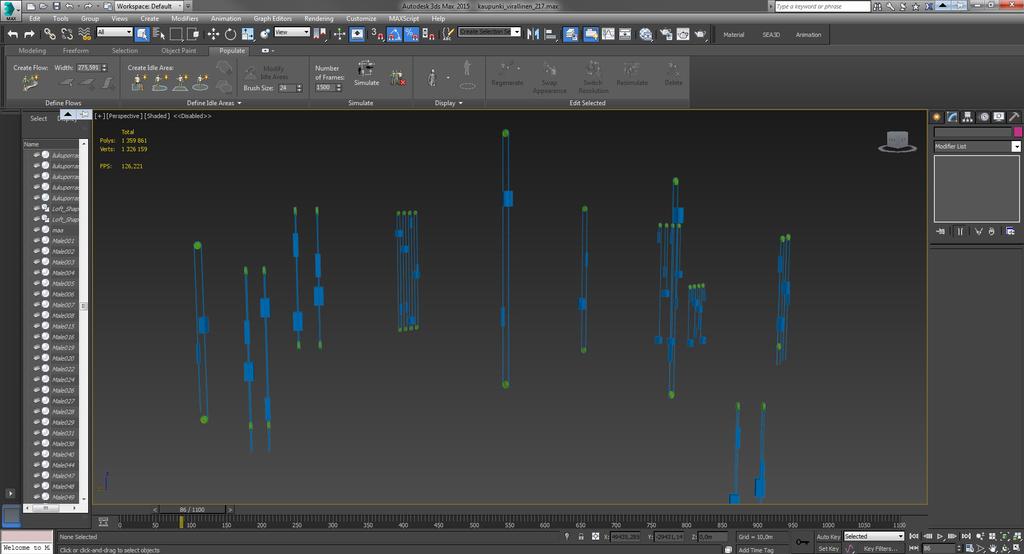Click the Select and Link chain icon

click(x=50, y=34)
